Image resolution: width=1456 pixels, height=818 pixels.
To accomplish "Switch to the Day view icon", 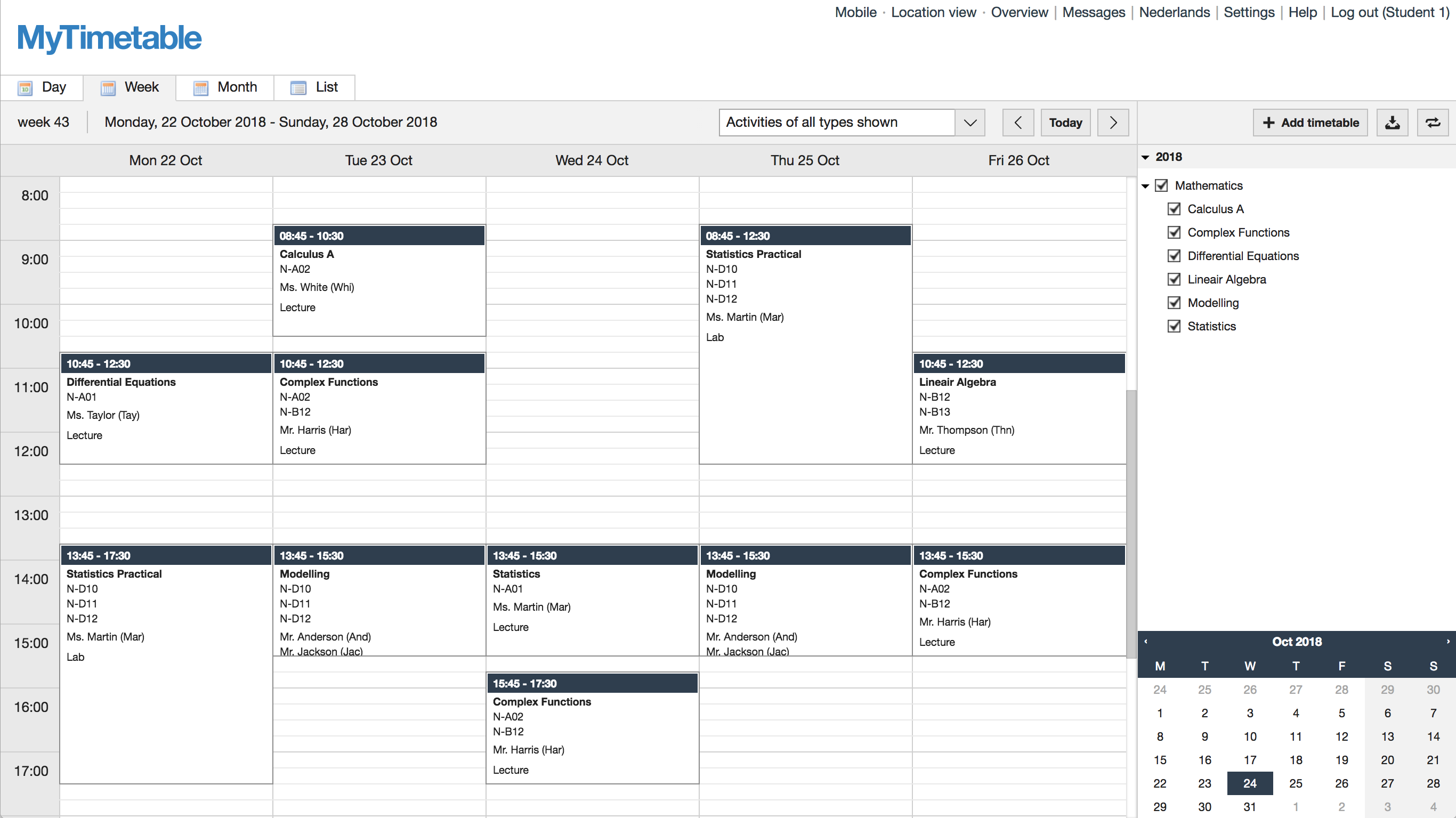I will [26, 87].
